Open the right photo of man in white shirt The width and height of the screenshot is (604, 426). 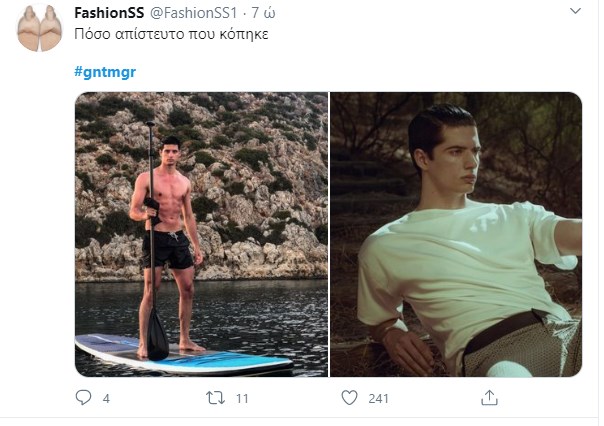pos(456,234)
